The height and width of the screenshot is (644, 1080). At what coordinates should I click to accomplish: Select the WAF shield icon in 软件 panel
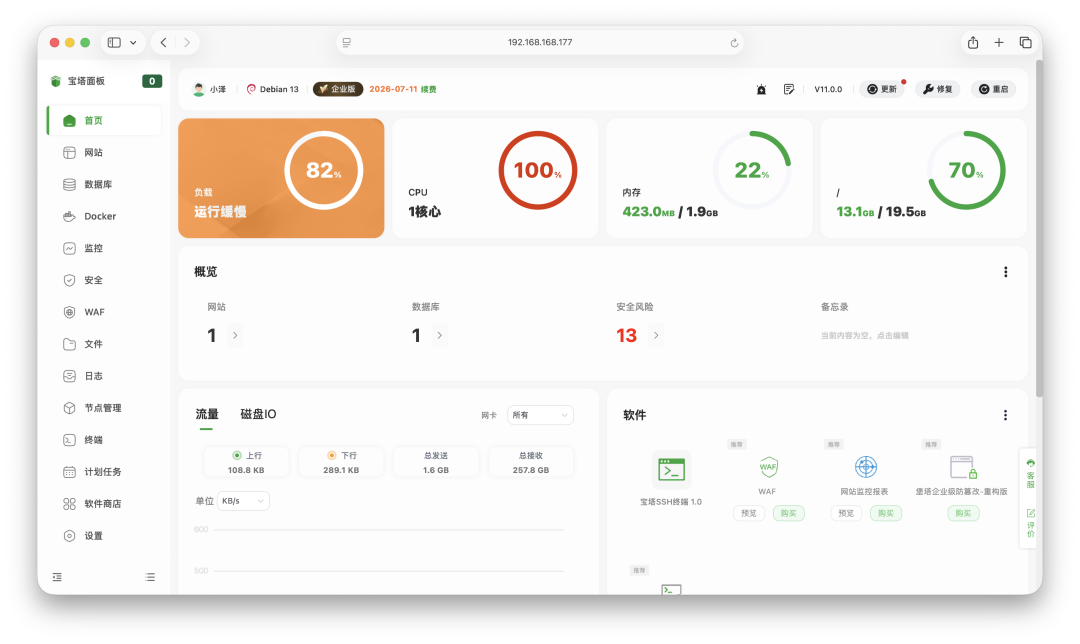coord(767,467)
